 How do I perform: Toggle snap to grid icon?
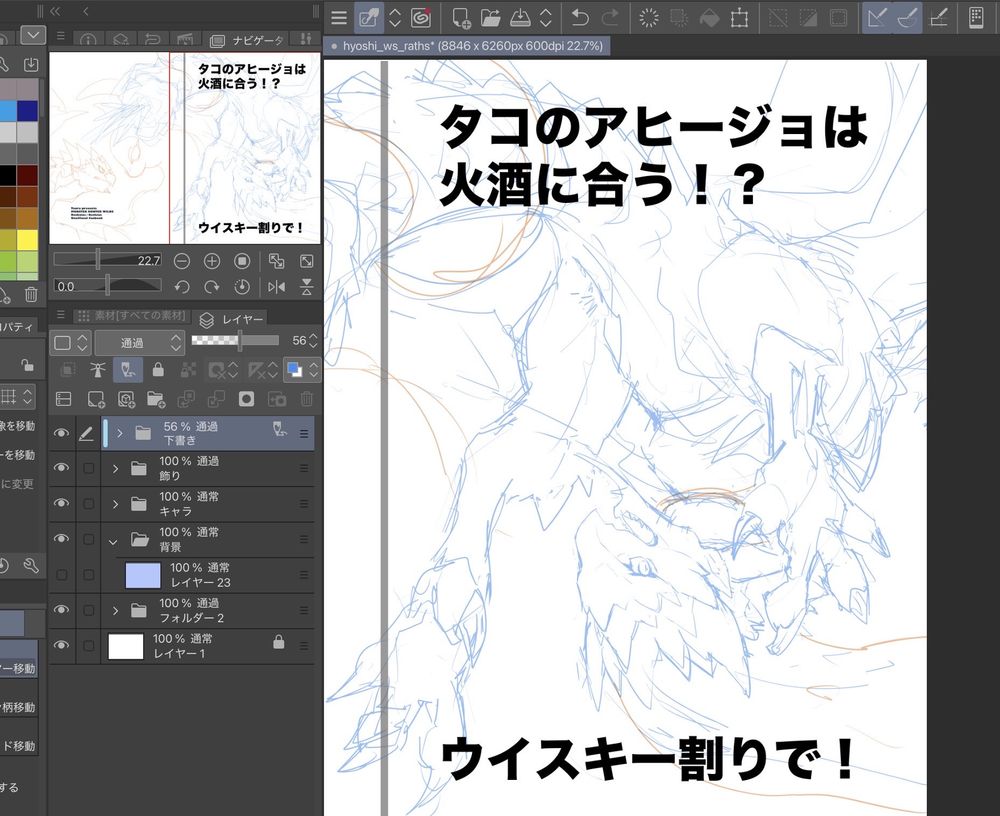[x=938, y=18]
